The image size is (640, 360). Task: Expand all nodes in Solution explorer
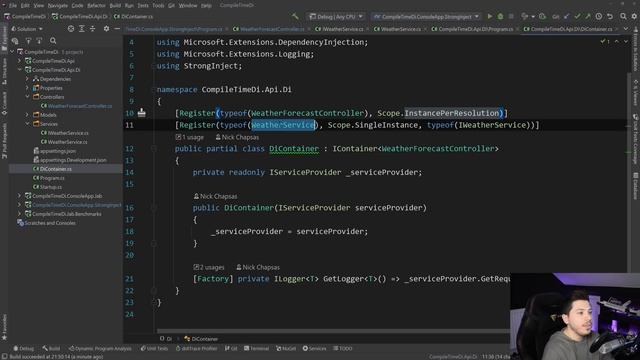click(82, 29)
